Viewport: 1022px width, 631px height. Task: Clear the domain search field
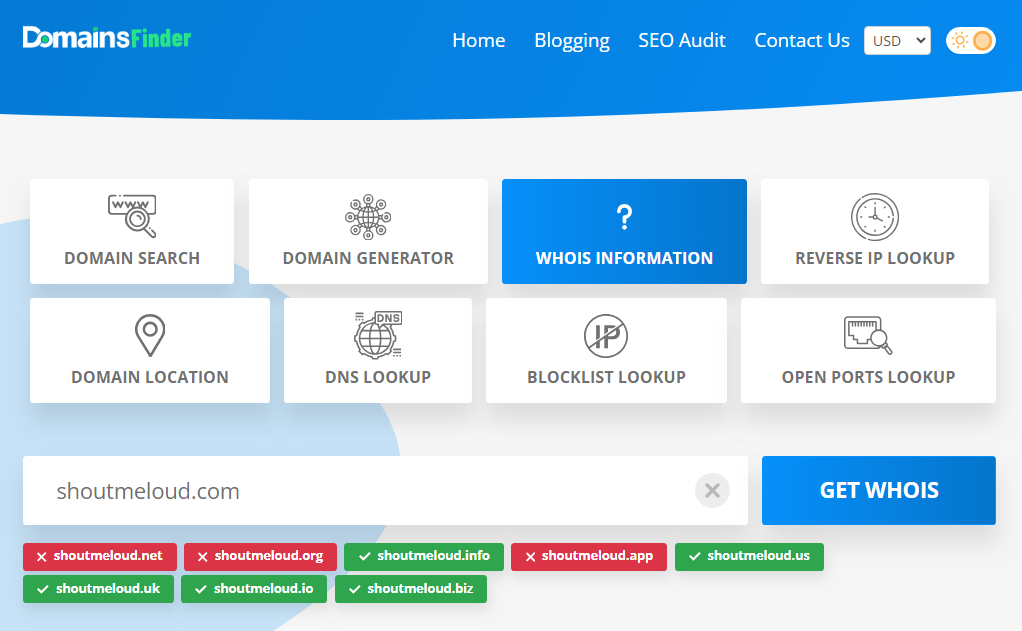coord(712,490)
